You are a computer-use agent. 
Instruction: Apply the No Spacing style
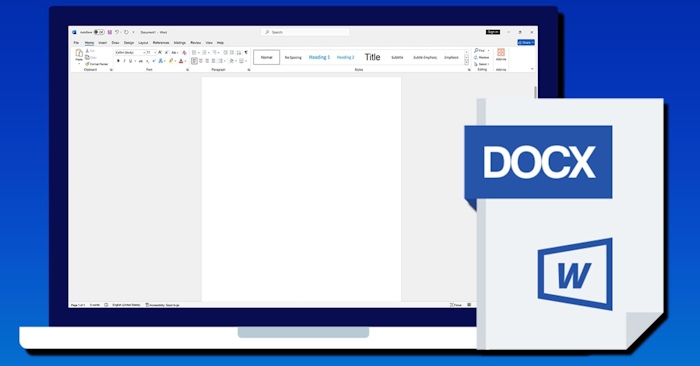293,58
